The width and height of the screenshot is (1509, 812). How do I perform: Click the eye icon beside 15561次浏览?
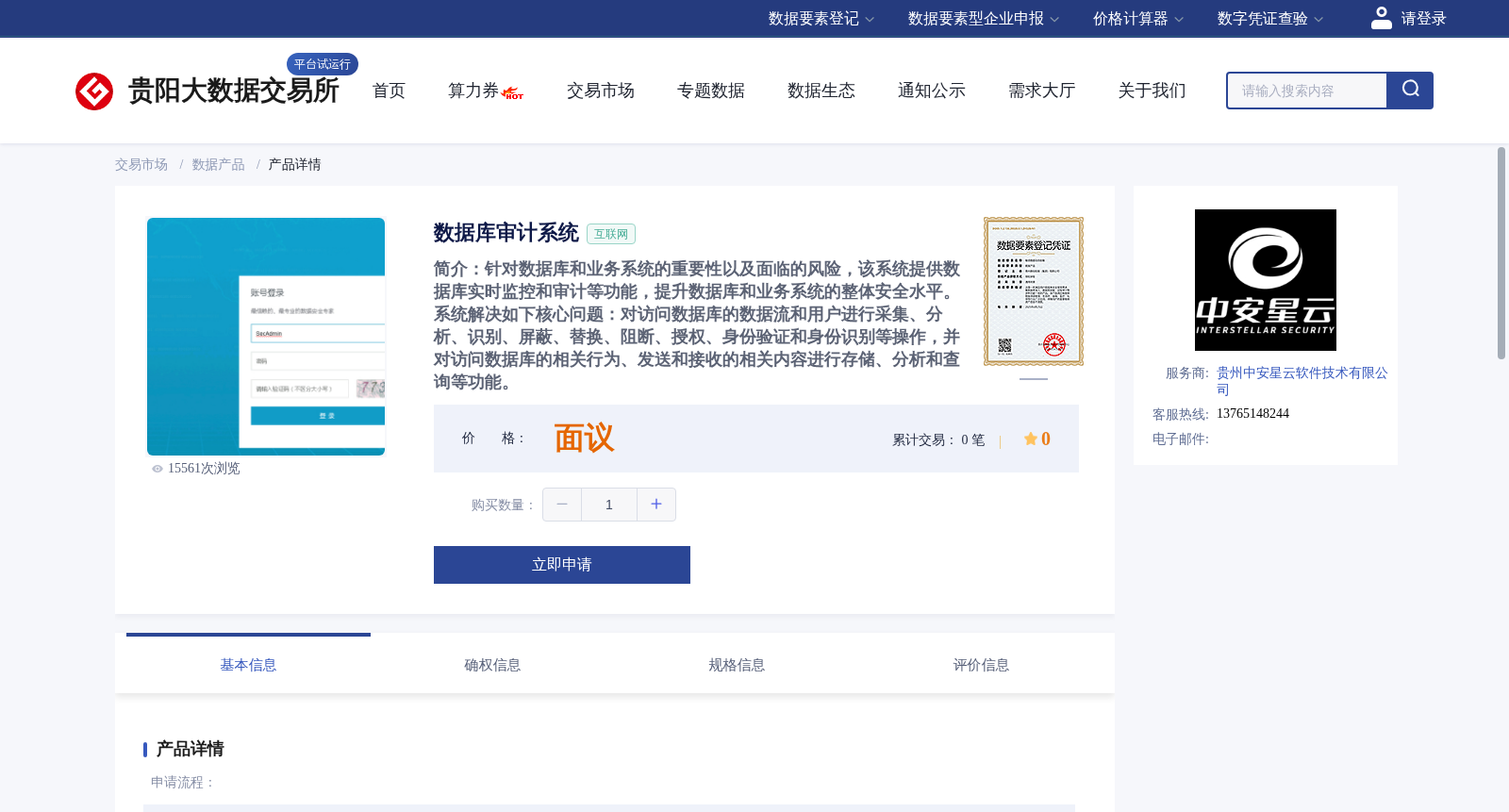click(x=158, y=469)
